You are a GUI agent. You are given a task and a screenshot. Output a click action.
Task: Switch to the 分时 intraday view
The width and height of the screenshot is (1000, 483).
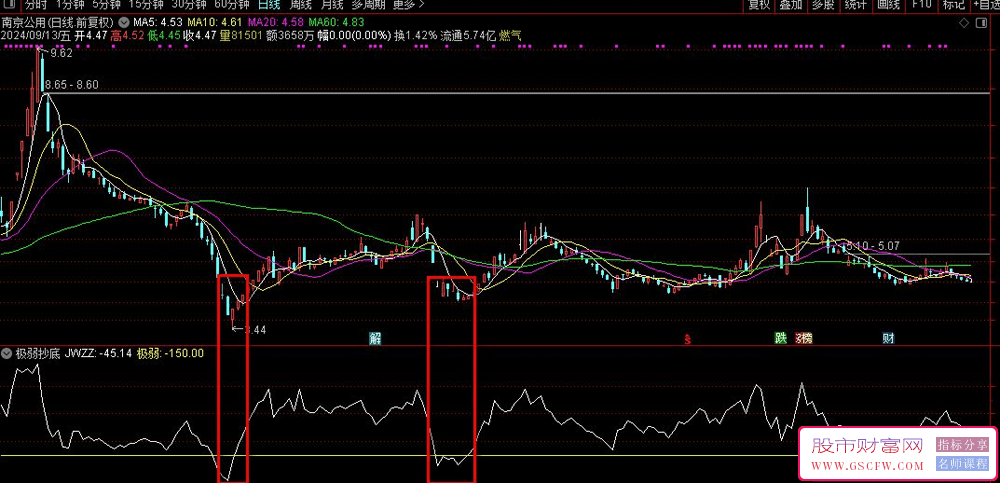36,4
